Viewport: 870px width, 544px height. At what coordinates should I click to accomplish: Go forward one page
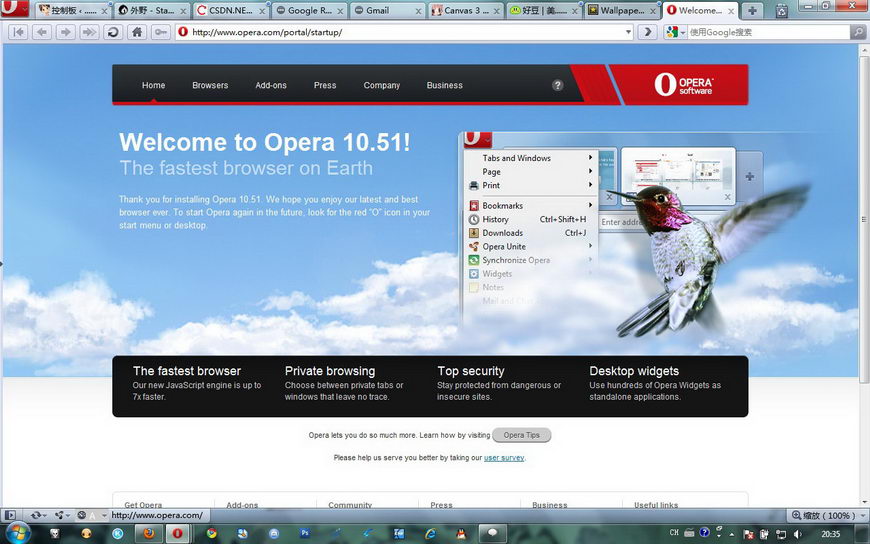tap(65, 32)
